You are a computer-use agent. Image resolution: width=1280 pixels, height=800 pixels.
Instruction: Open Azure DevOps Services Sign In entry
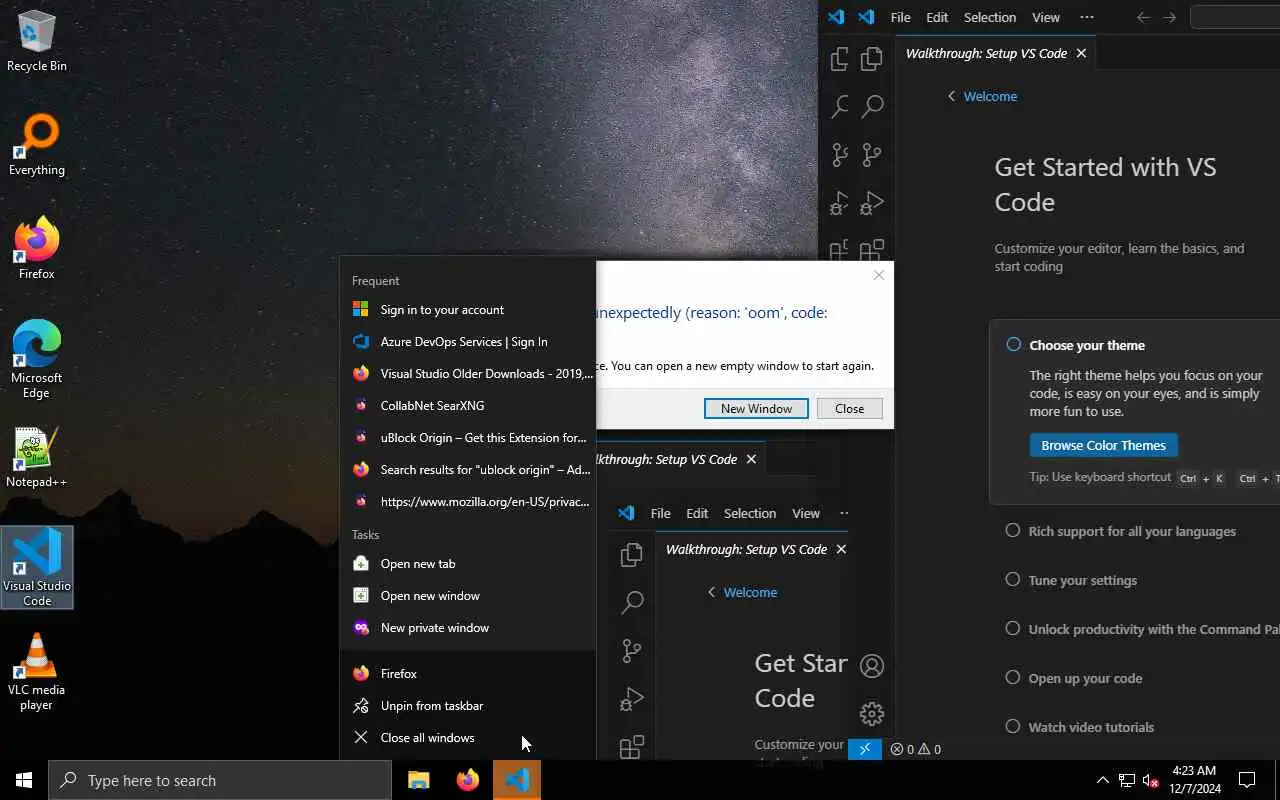click(468, 341)
